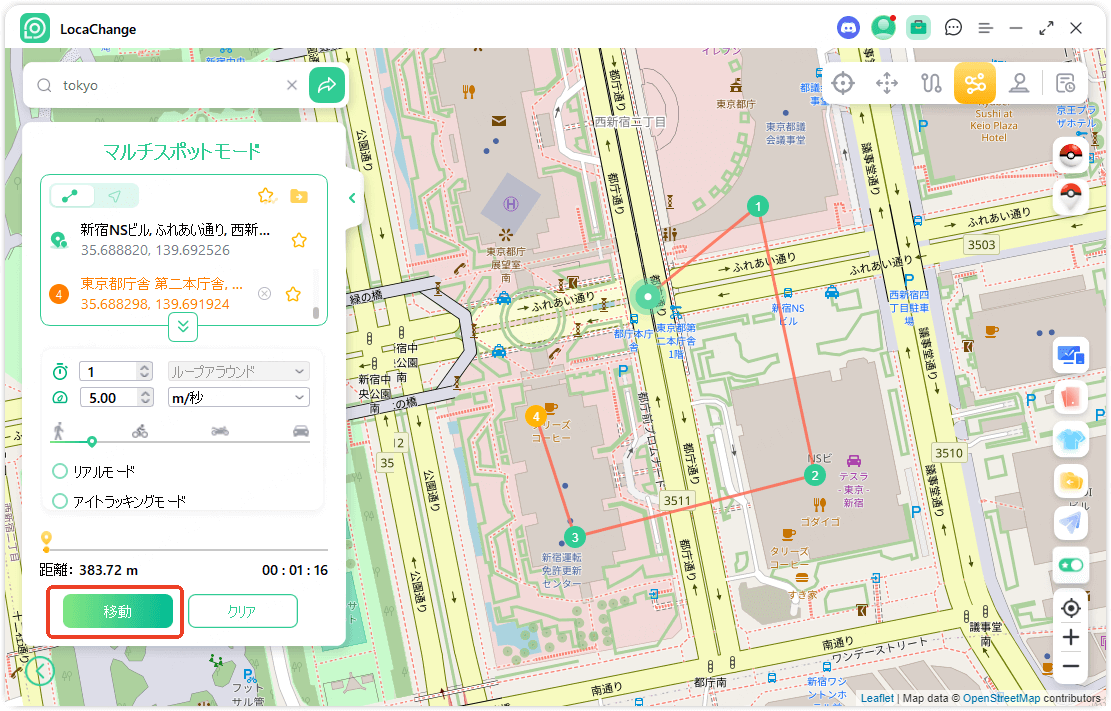The height and width of the screenshot is (711, 1111).
Task: Click the loop count input field
Action: click(x=108, y=371)
